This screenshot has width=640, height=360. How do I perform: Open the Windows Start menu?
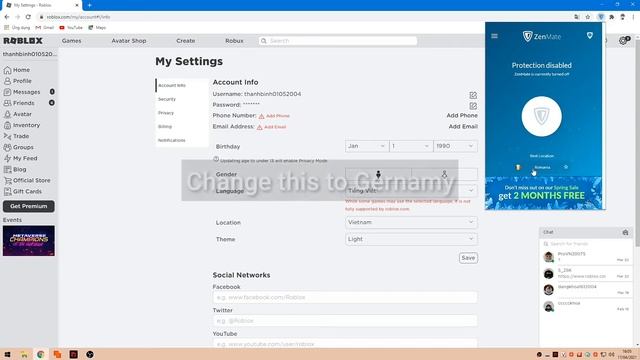(7, 354)
